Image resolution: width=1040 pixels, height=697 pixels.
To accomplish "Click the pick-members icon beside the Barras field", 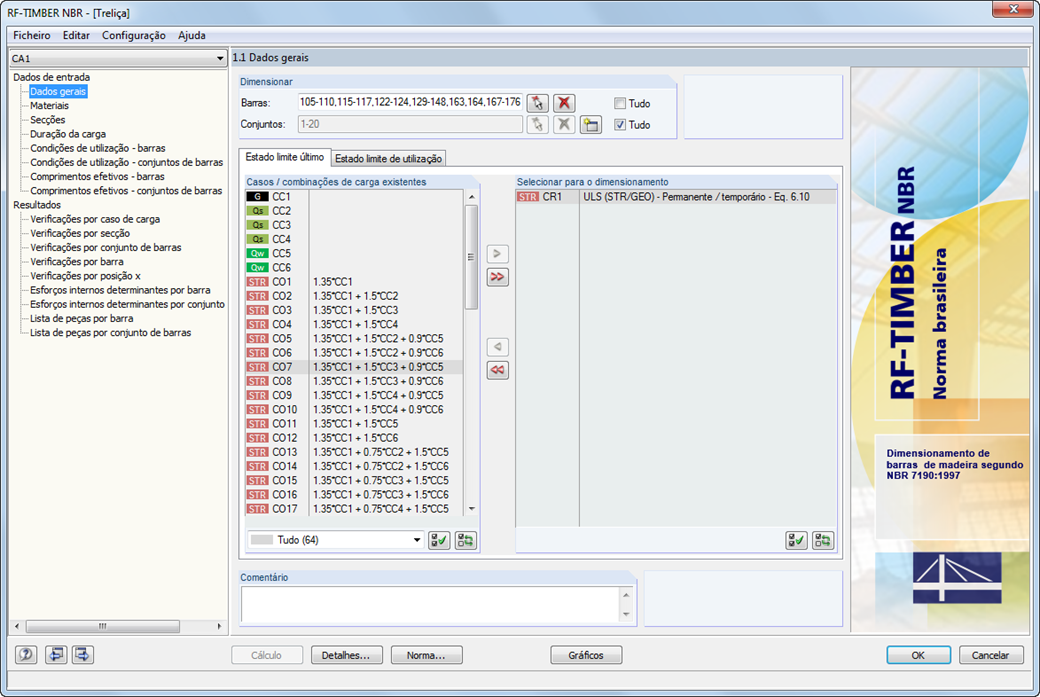I will tap(537, 103).
